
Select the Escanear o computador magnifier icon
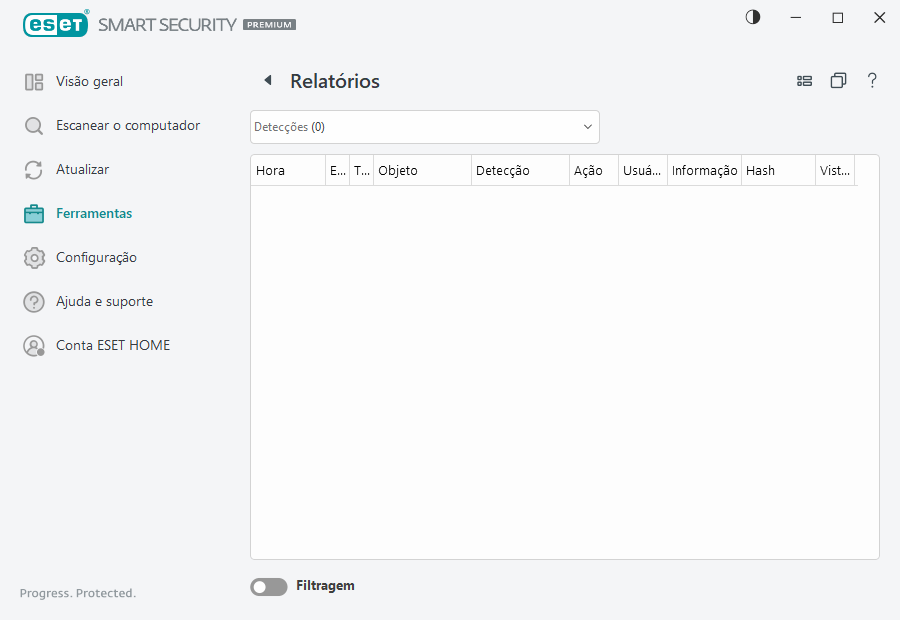pos(34,125)
